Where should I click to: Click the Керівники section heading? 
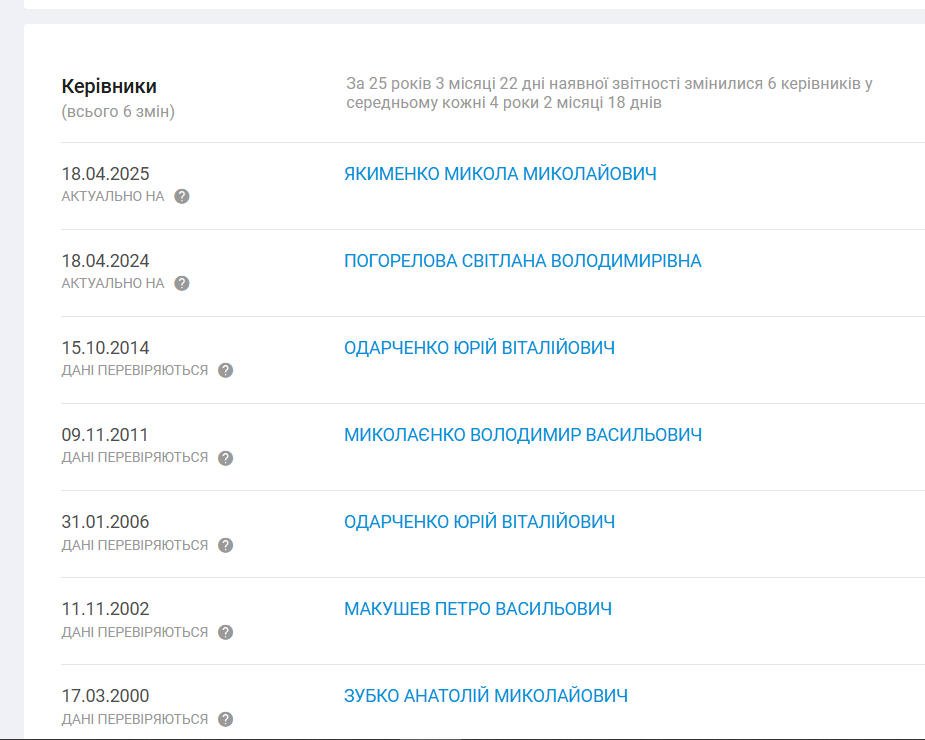pyautogui.click(x=109, y=86)
